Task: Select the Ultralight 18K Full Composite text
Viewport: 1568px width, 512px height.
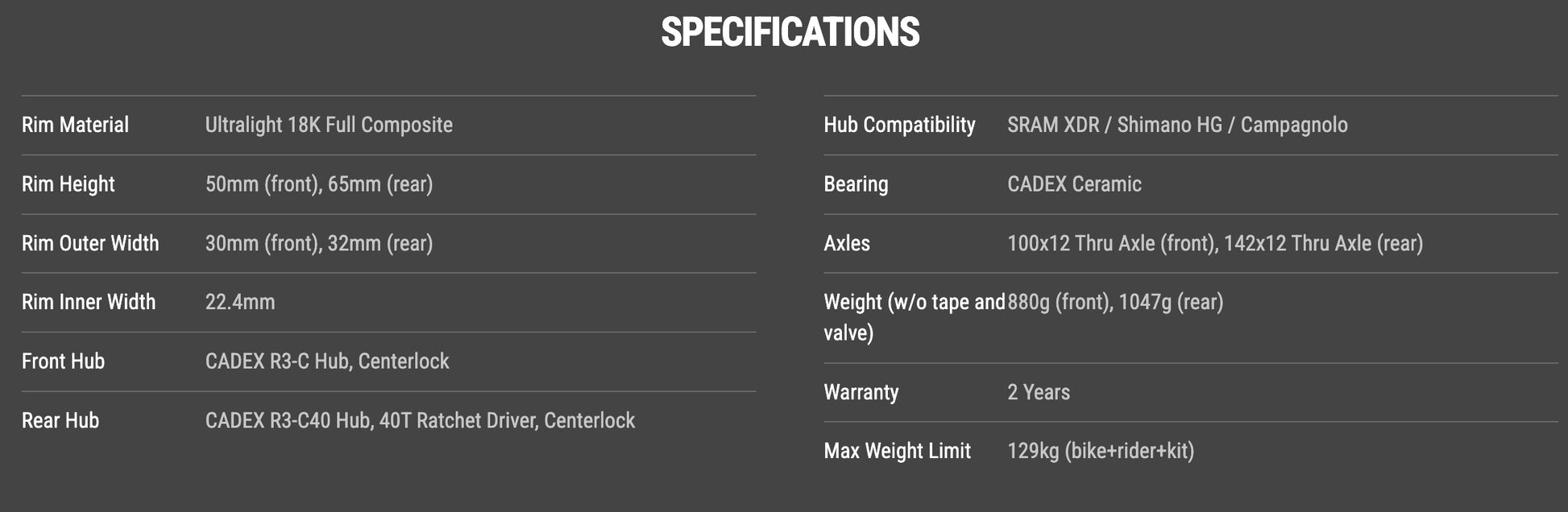Action: tap(329, 125)
